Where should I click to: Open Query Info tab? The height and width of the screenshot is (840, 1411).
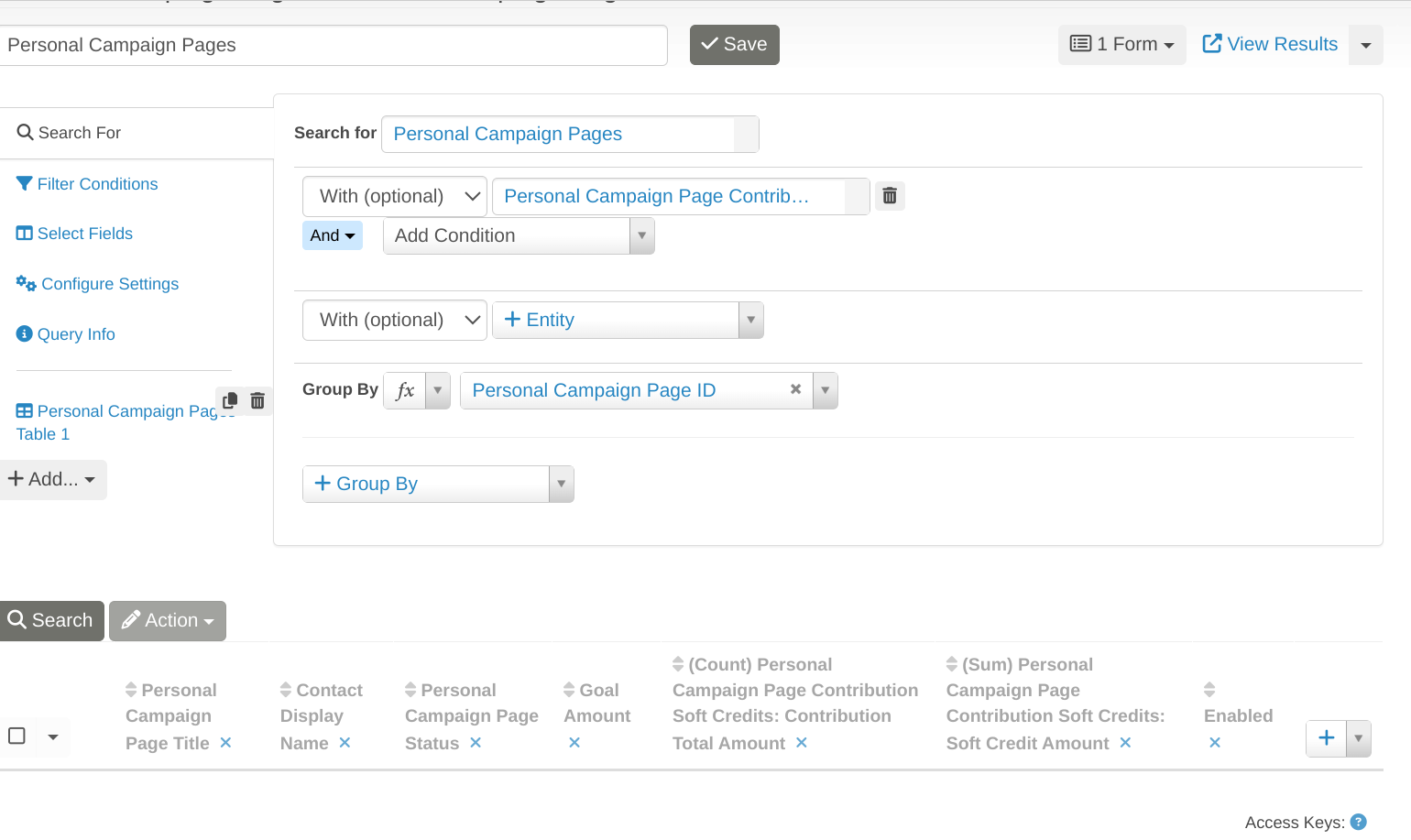[66, 334]
